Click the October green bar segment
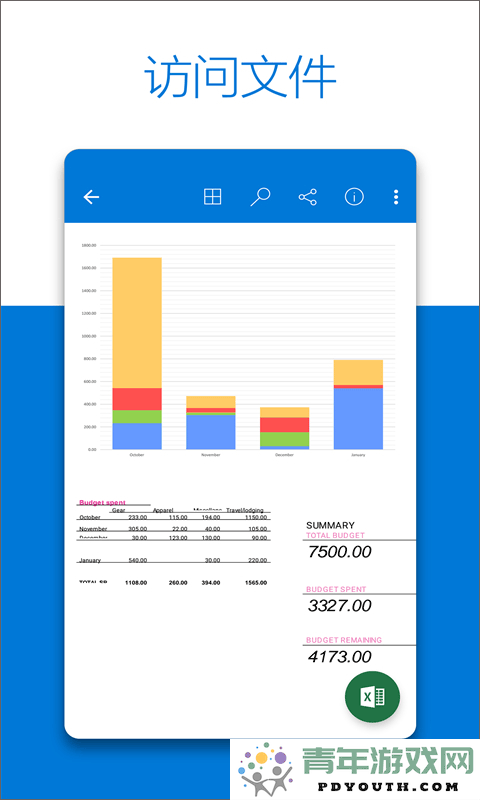The image size is (480, 800). tap(137, 416)
